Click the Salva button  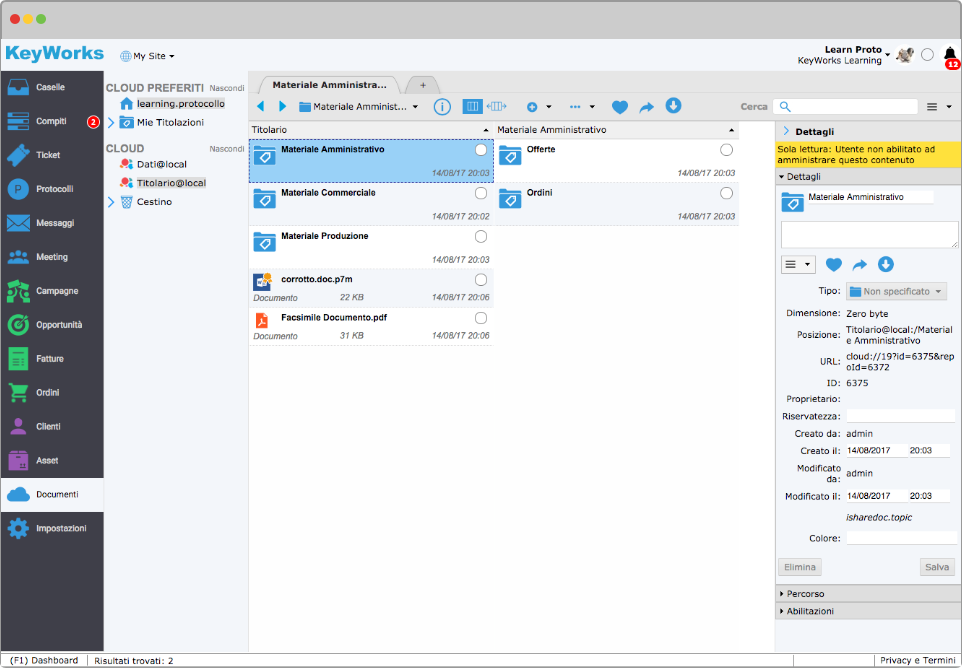point(937,567)
